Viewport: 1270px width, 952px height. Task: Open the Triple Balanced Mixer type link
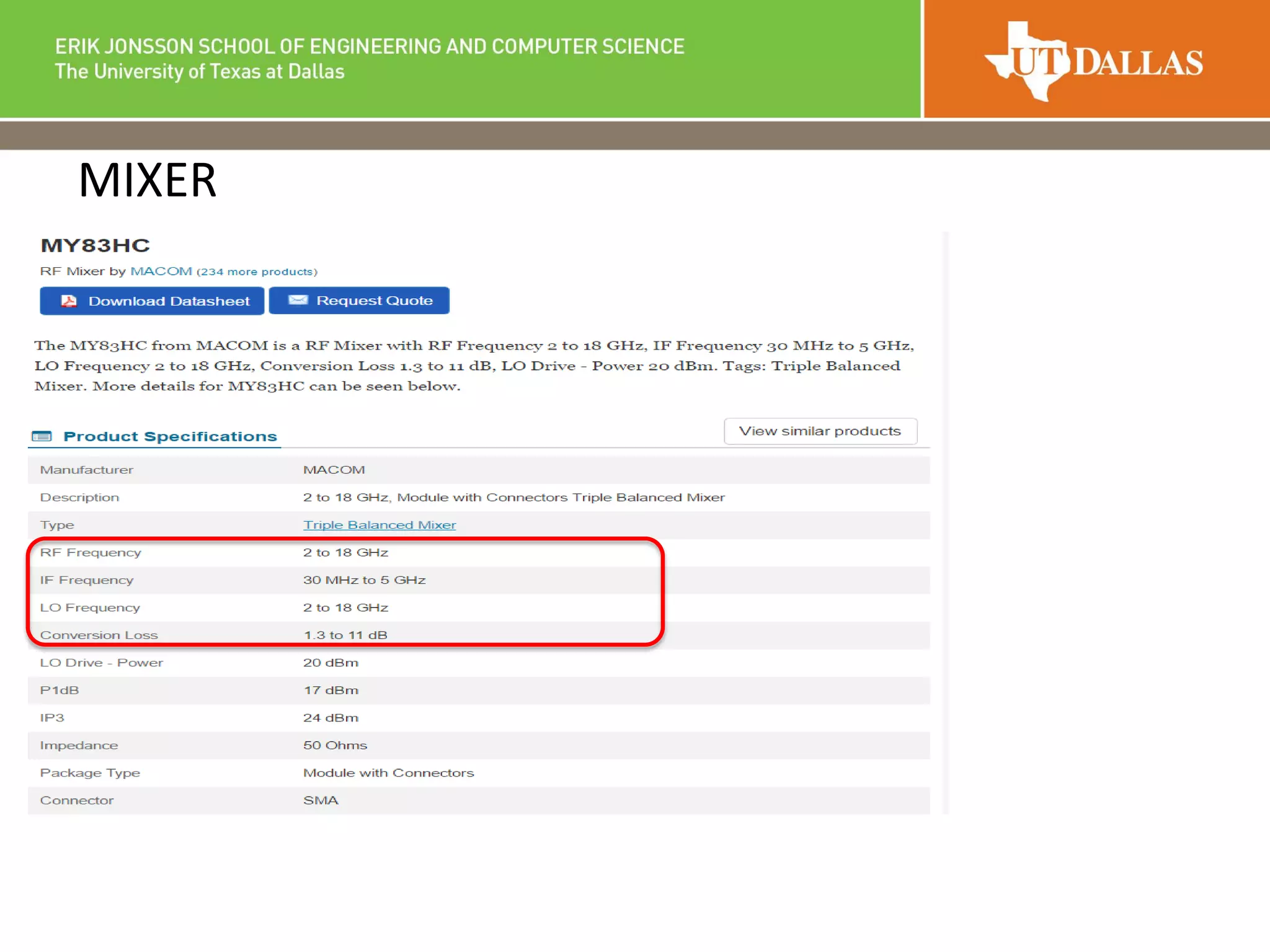tap(379, 525)
